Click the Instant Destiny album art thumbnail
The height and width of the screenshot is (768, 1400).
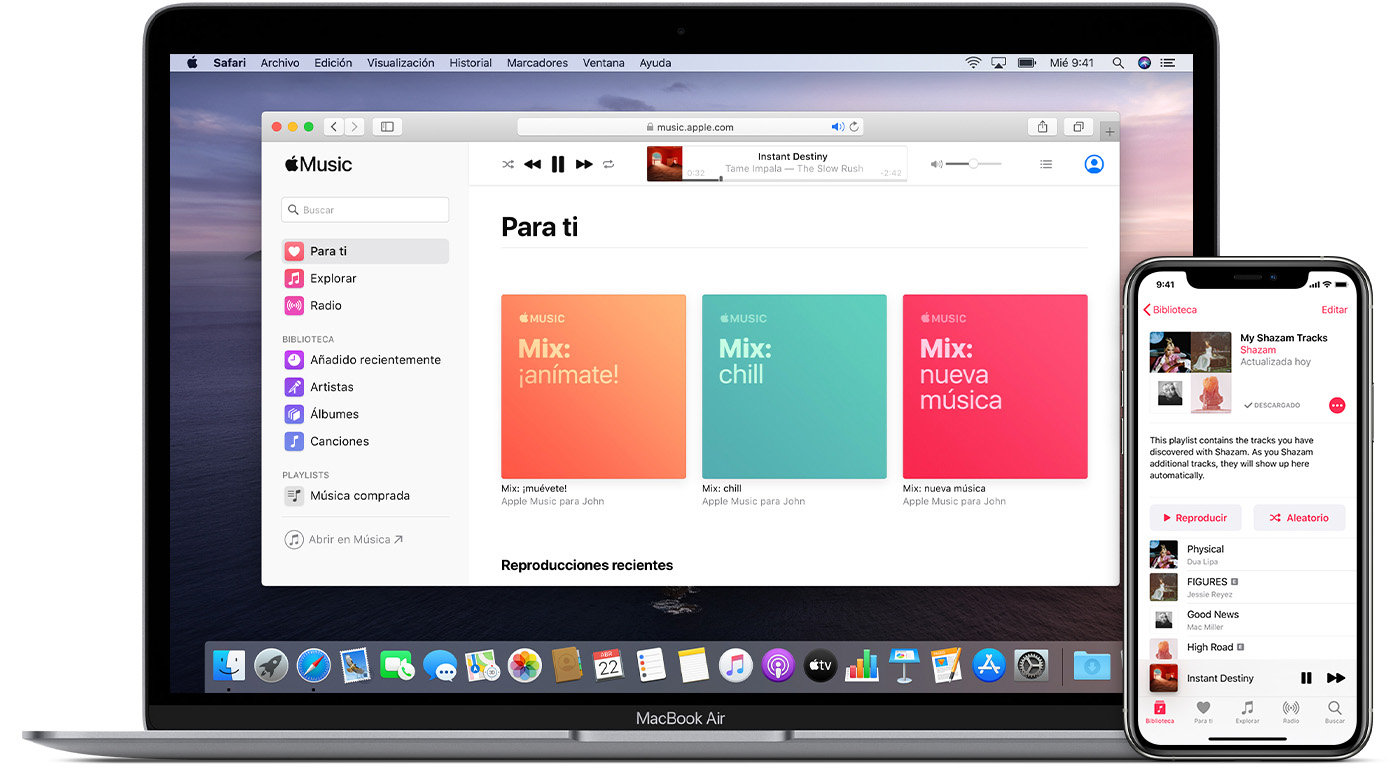[665, 164]
